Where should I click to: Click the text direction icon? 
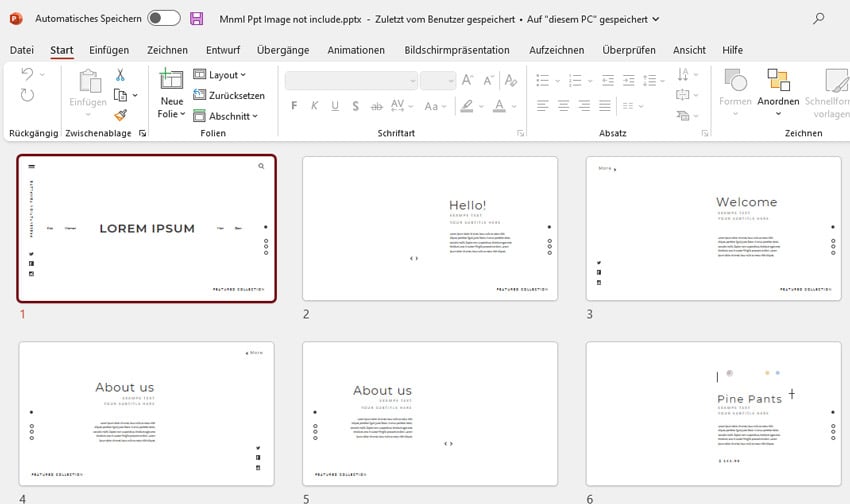(x=683, y=74)
